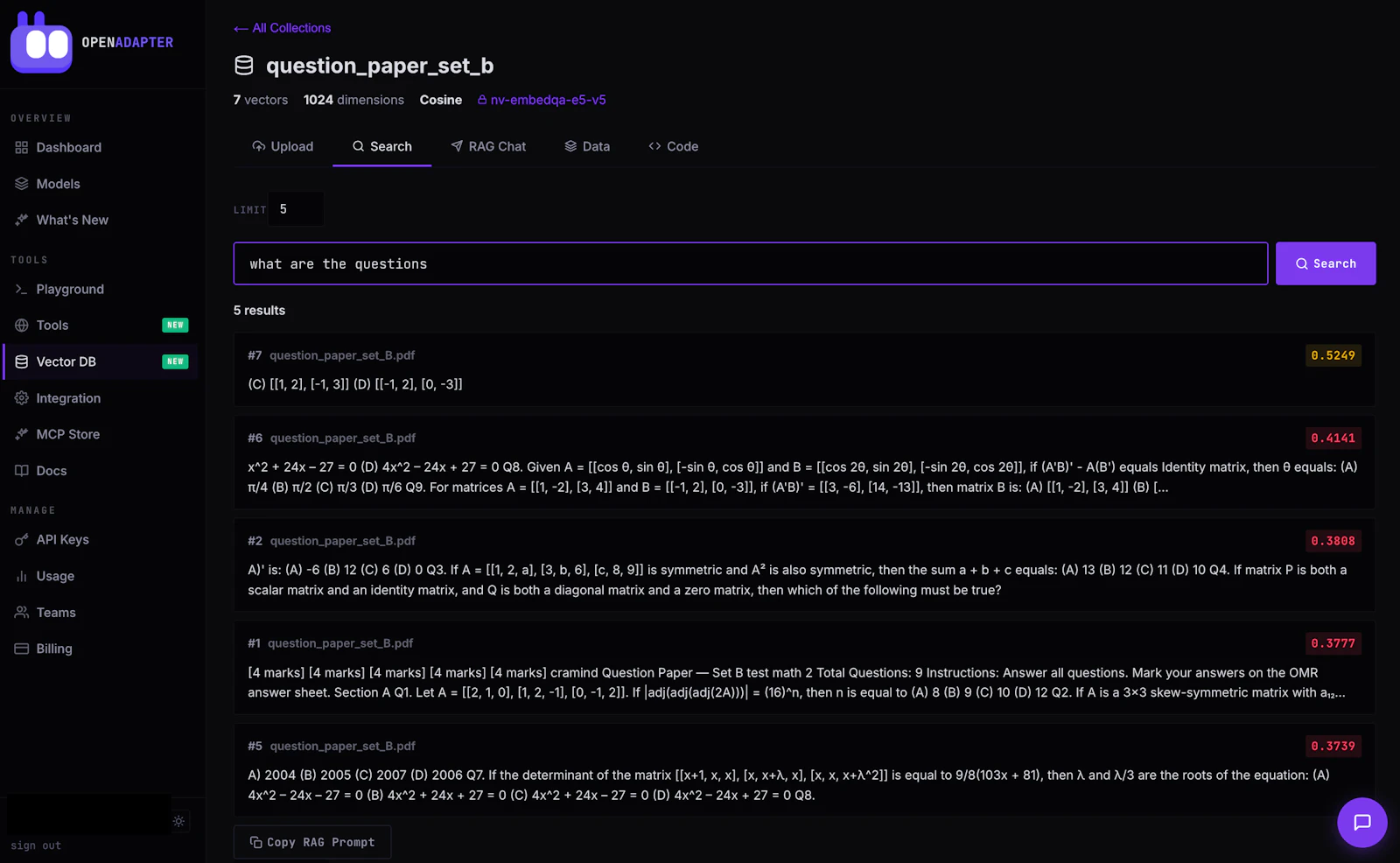Open result #7 card
Screen dimensions: 1400x863
coord(804,369)
